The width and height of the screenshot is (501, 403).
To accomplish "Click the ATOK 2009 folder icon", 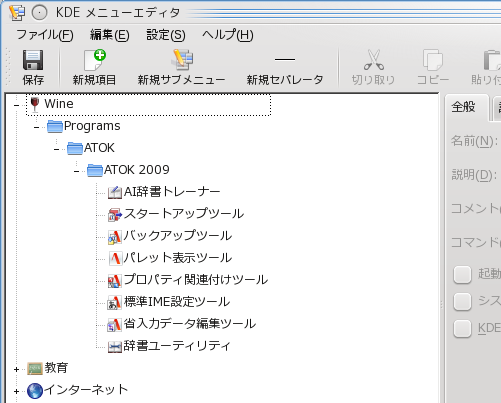I will [95, 170].
